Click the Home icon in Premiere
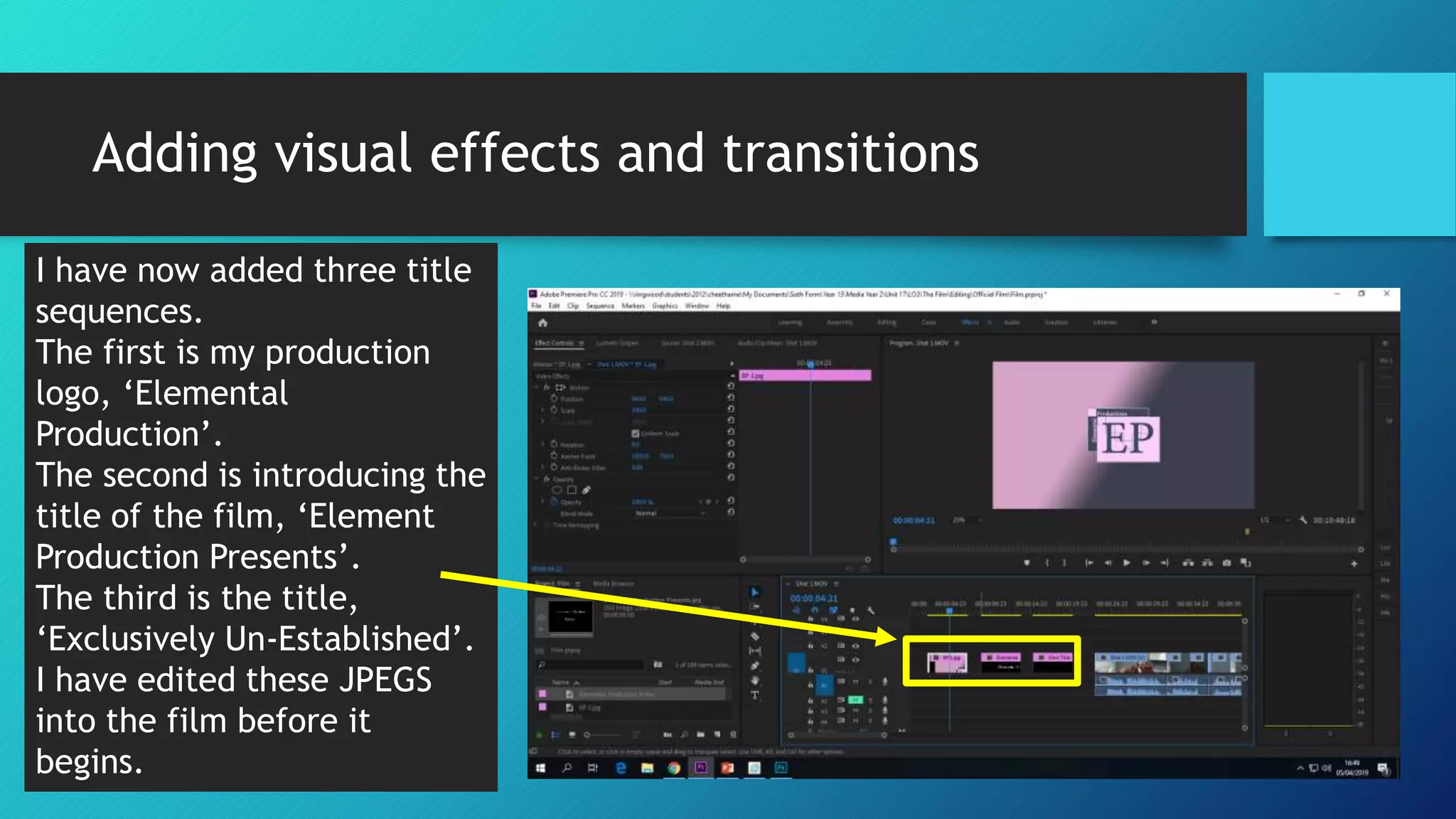This screenshot has height=819, width=1456. click(x=543, y=323)
